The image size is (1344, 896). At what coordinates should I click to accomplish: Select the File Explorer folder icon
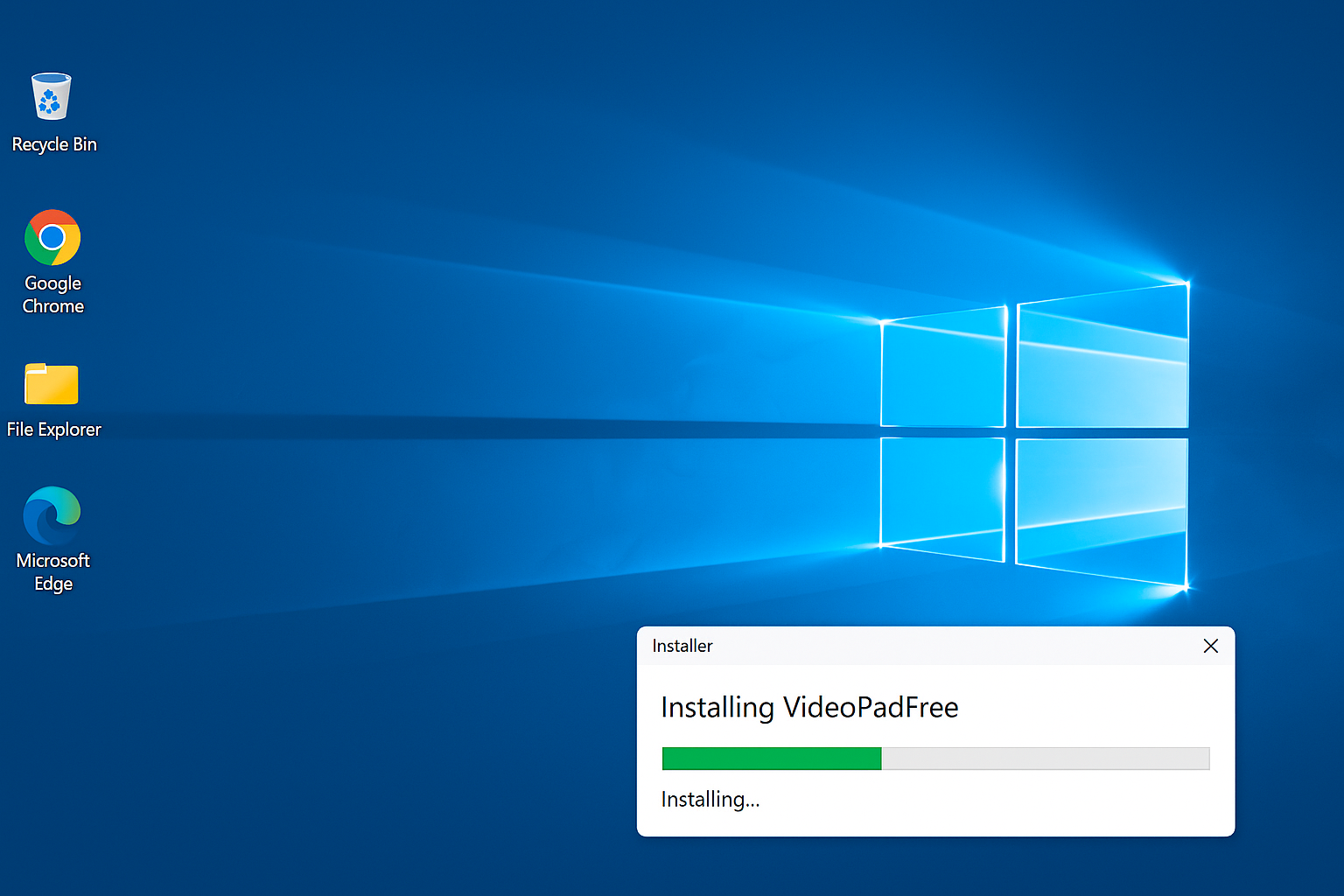52,383
